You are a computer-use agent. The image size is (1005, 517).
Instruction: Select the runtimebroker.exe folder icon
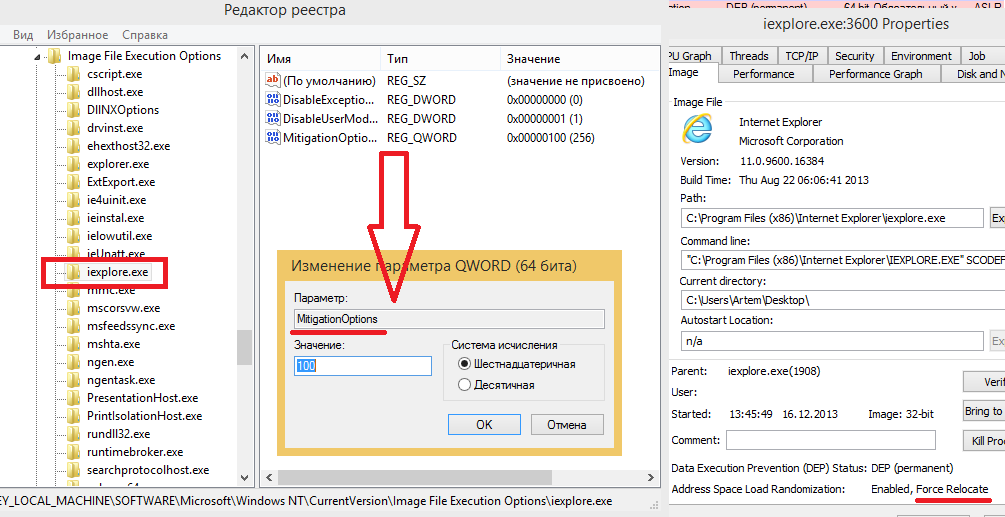[x=74, y=452]
